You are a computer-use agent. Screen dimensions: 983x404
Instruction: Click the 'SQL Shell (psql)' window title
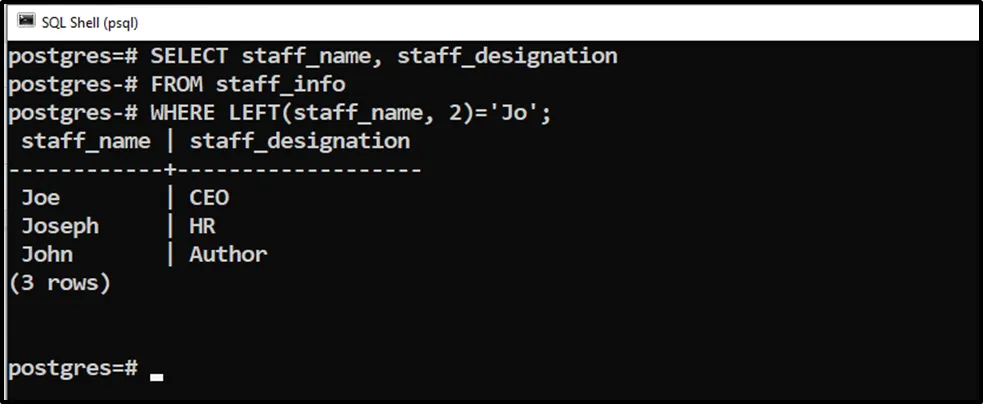click(89, 22)
